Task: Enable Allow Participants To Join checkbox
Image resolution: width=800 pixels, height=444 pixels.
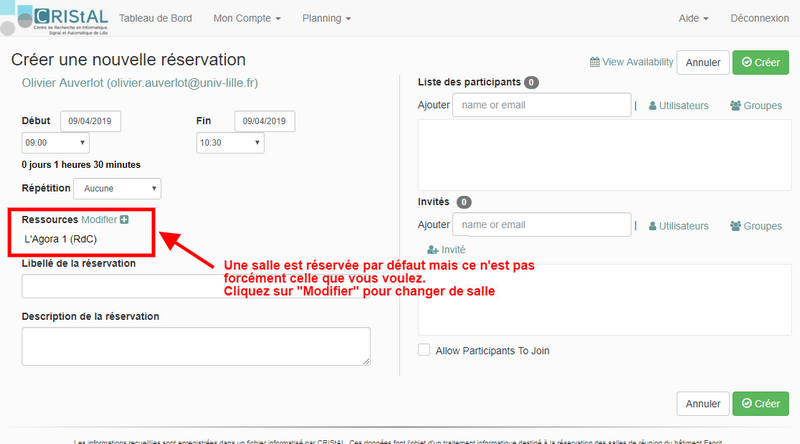Action: (x=424, y=350)
